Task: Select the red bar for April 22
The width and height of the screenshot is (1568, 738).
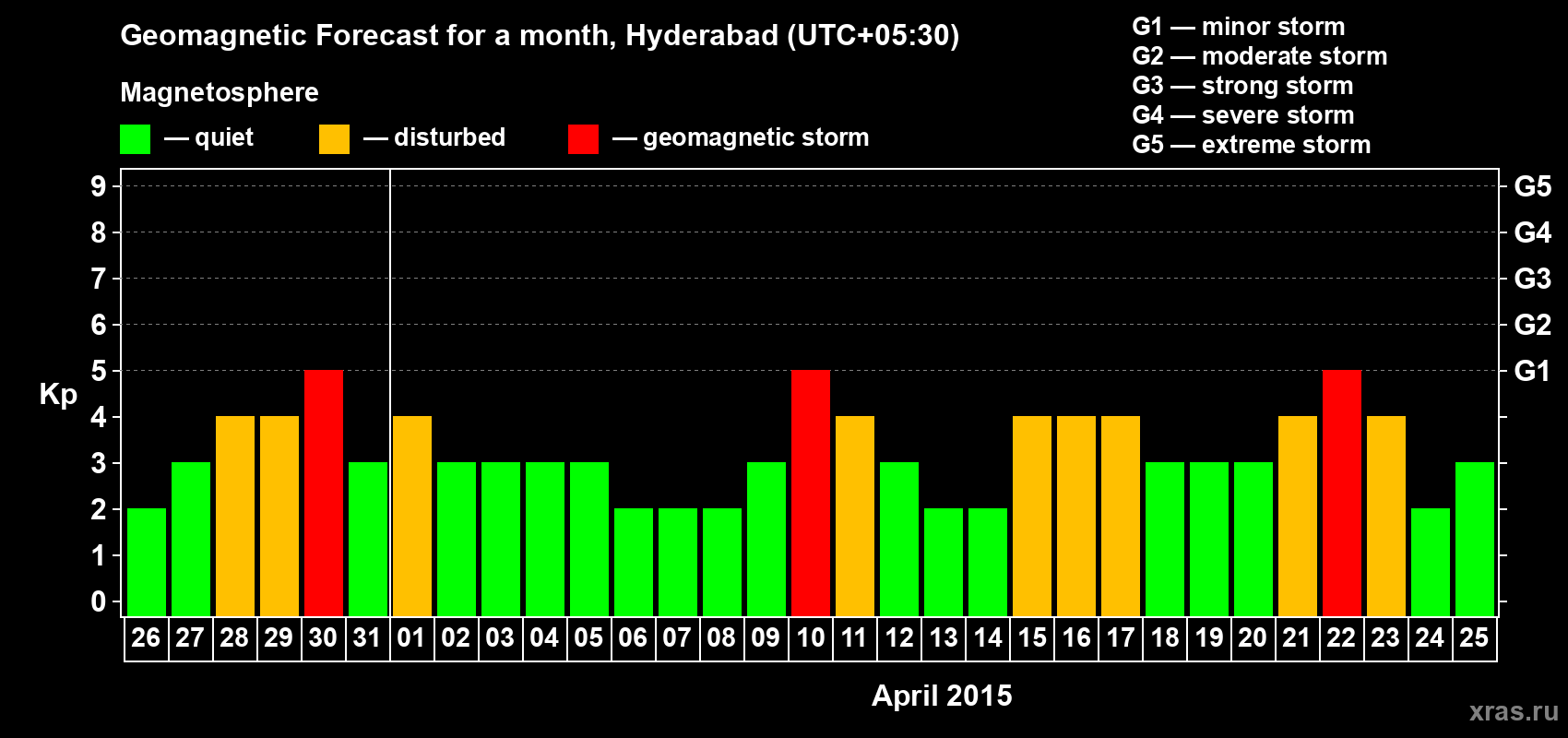Action: point(1342,494)
